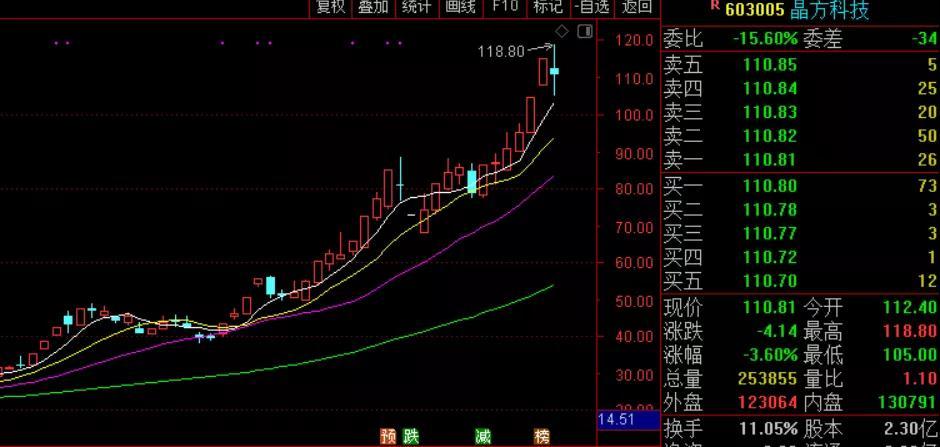Select 卖一 price 110.81

tap(770, 159)
